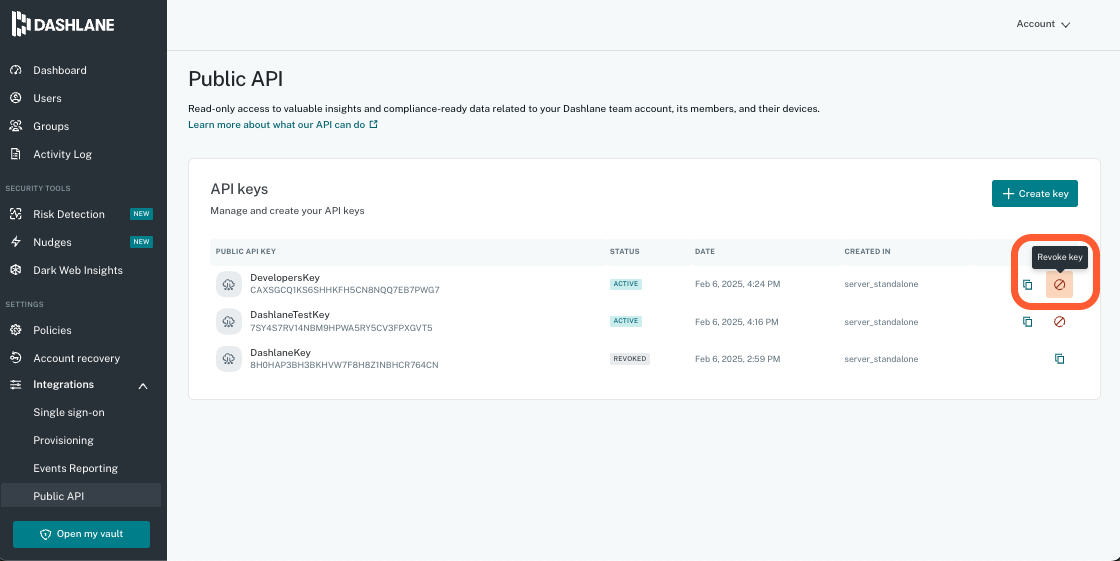The width and height of the screenshot is (1120, 561).
Task: Click the DashlaneKey cloud key icon
Action: (x=229, y=358)
